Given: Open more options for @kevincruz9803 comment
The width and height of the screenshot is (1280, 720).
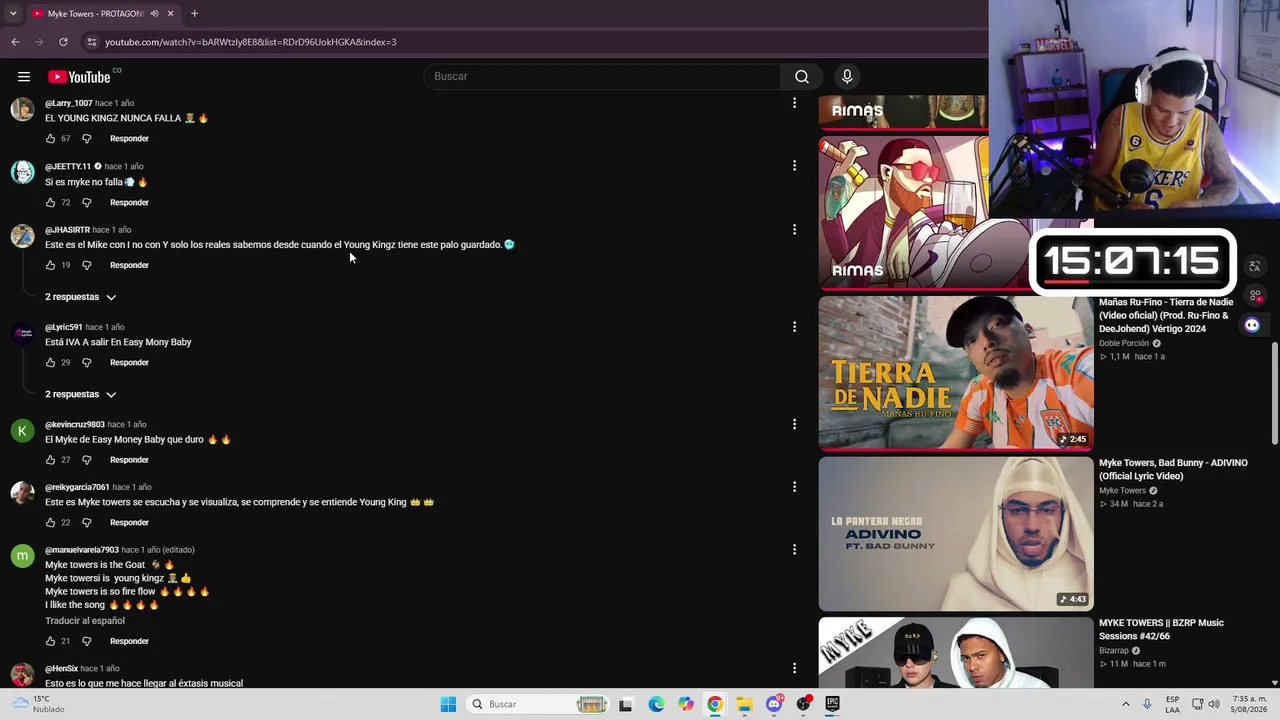Looking at the screenshot, I should 794,424.
